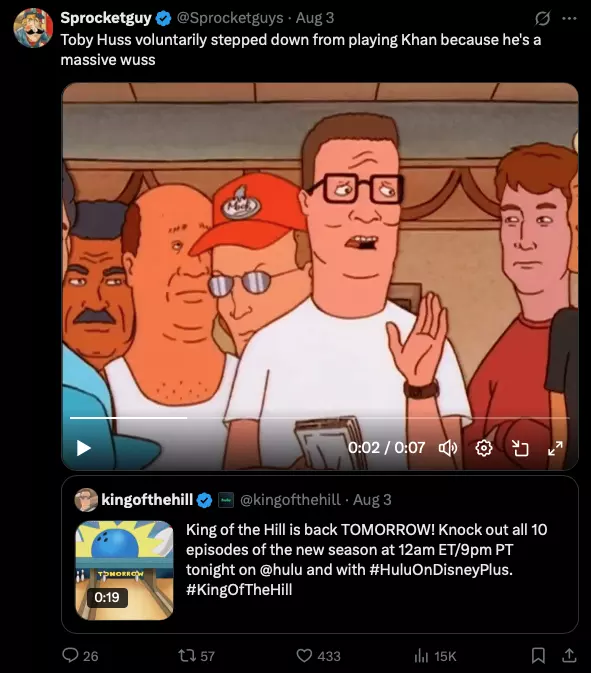Repost the tweet with 57 reposts

click(x=196, y=655)
